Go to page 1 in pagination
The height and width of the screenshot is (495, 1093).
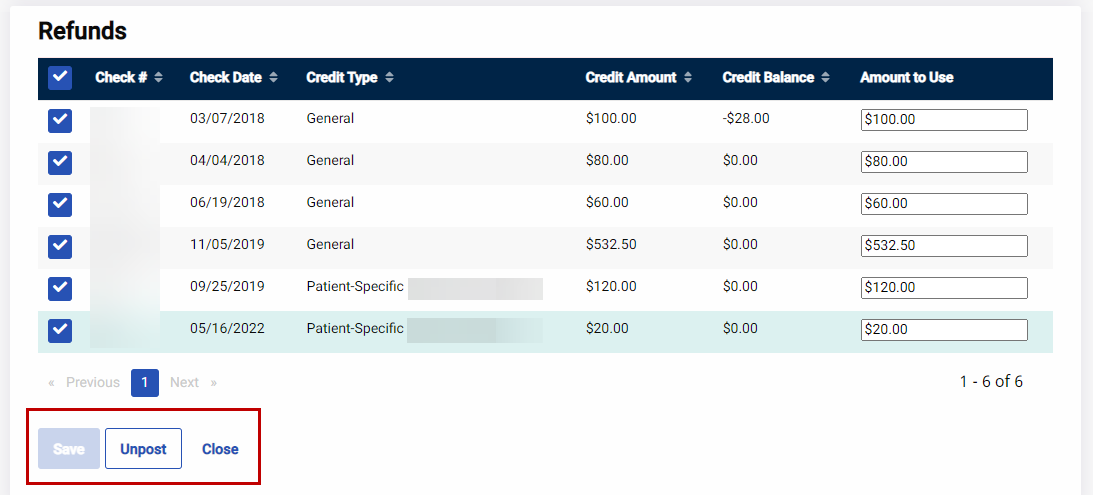tap(145, 383)
